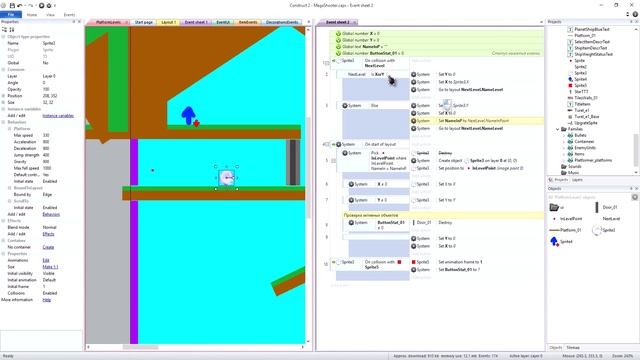Viewport: 640px width, 360px height.
Task: Collapse the Object type properties section
Action: (x=3, y=37)
